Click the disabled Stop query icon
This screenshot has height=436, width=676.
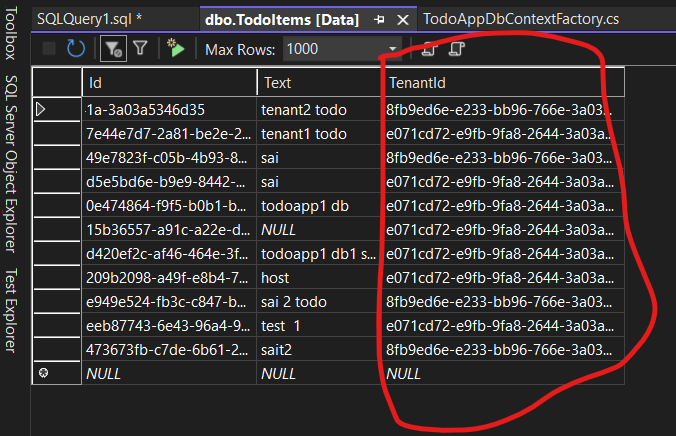coord(49,48)
